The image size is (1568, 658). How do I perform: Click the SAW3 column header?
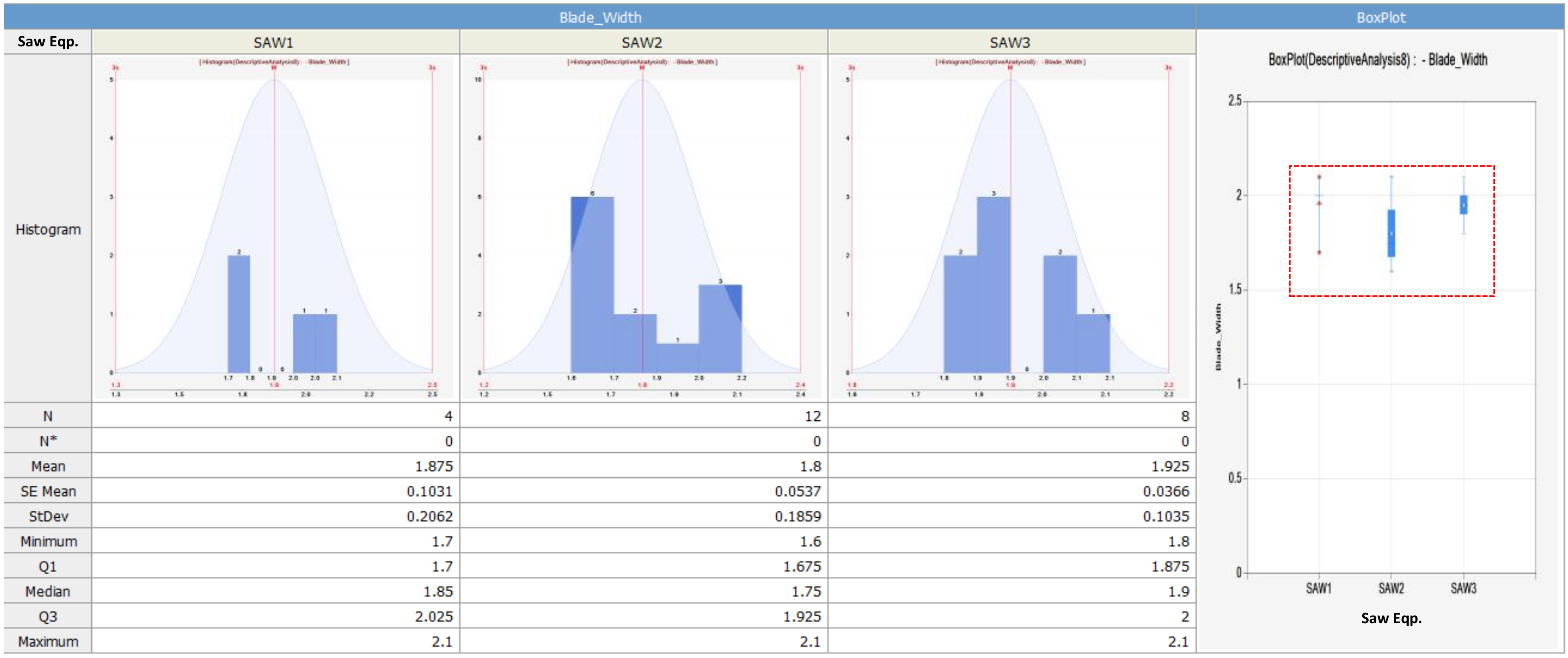(x=1009, y=43)
